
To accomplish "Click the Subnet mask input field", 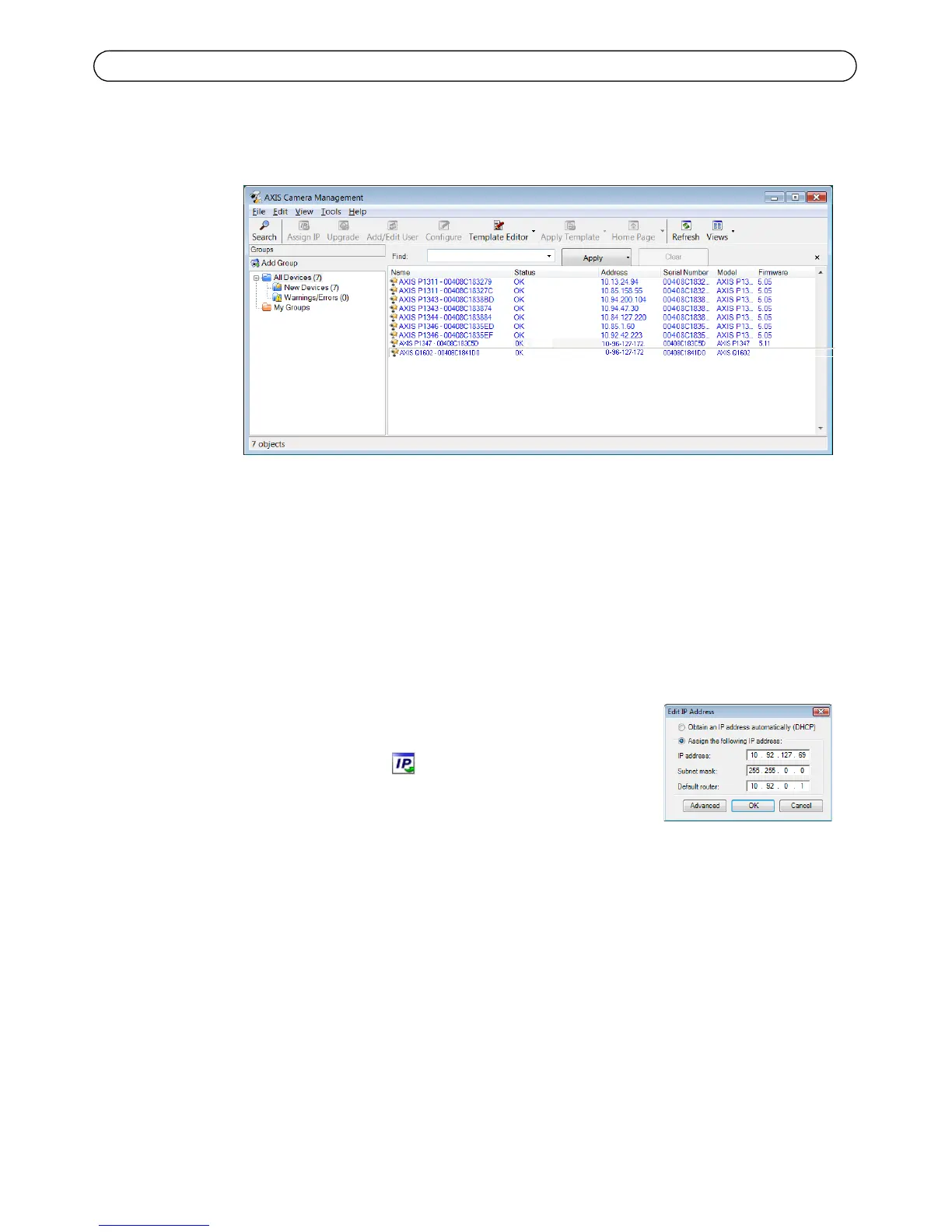I will tap(778, 771).
